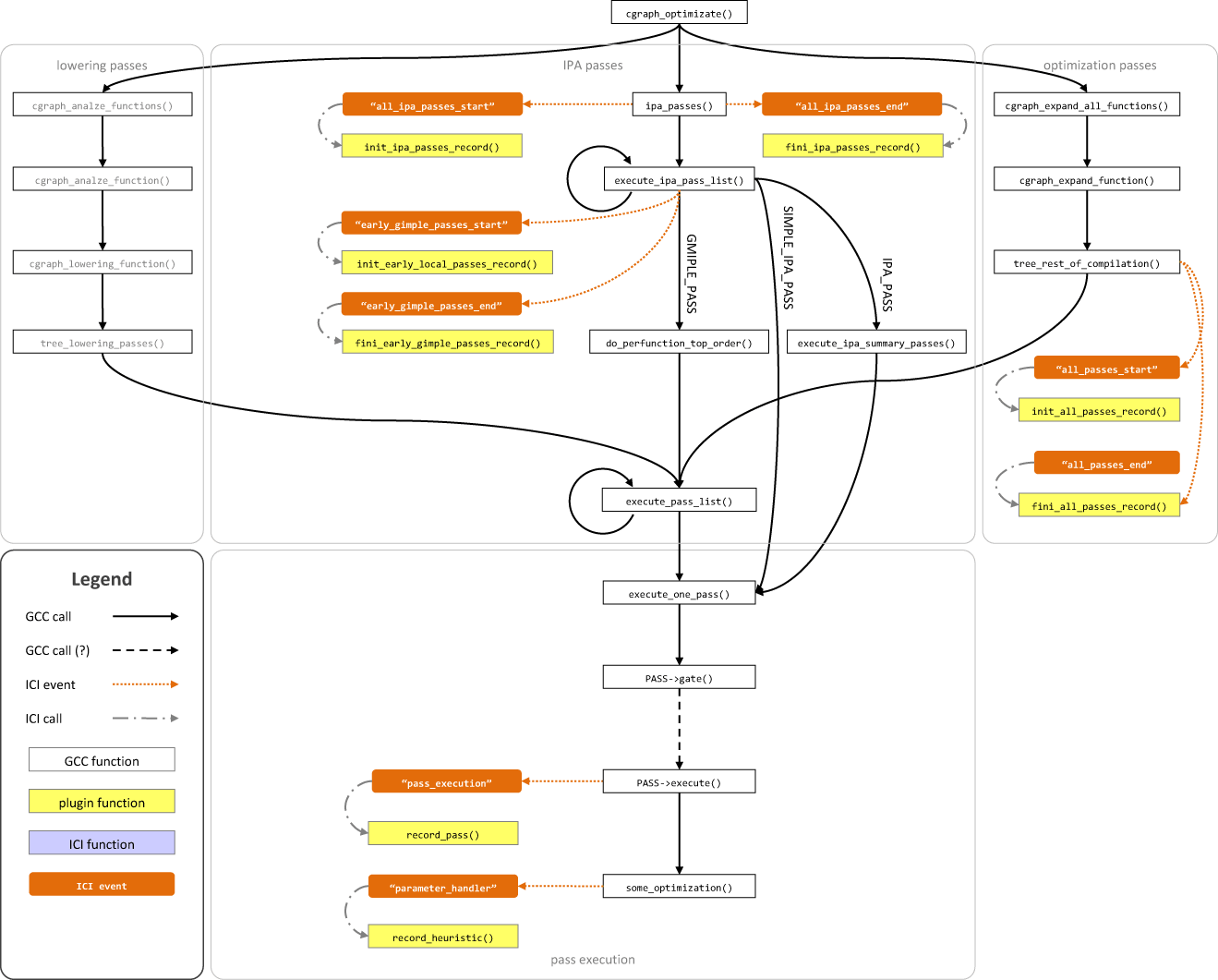This screenshot has height=980, width=1218.
Task: Click cgraph_expand_function() box
Action: click(1087, 179)
